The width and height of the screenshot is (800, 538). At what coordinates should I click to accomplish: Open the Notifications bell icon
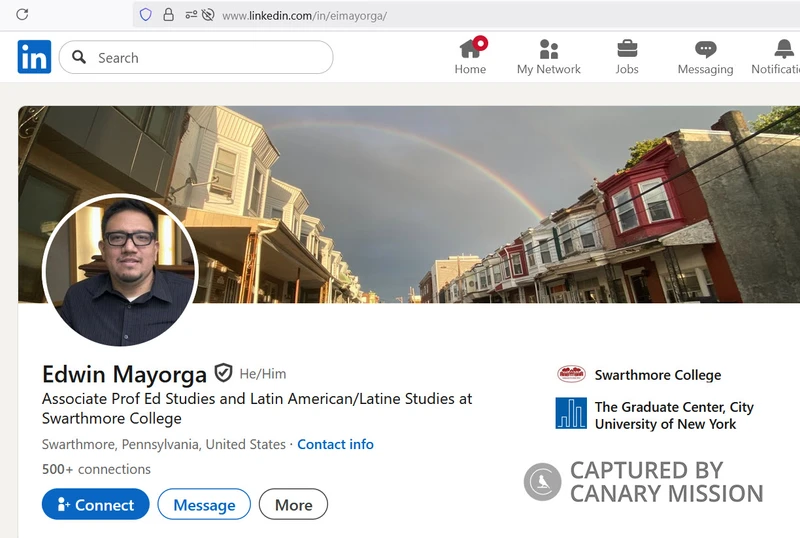[784, 48]
